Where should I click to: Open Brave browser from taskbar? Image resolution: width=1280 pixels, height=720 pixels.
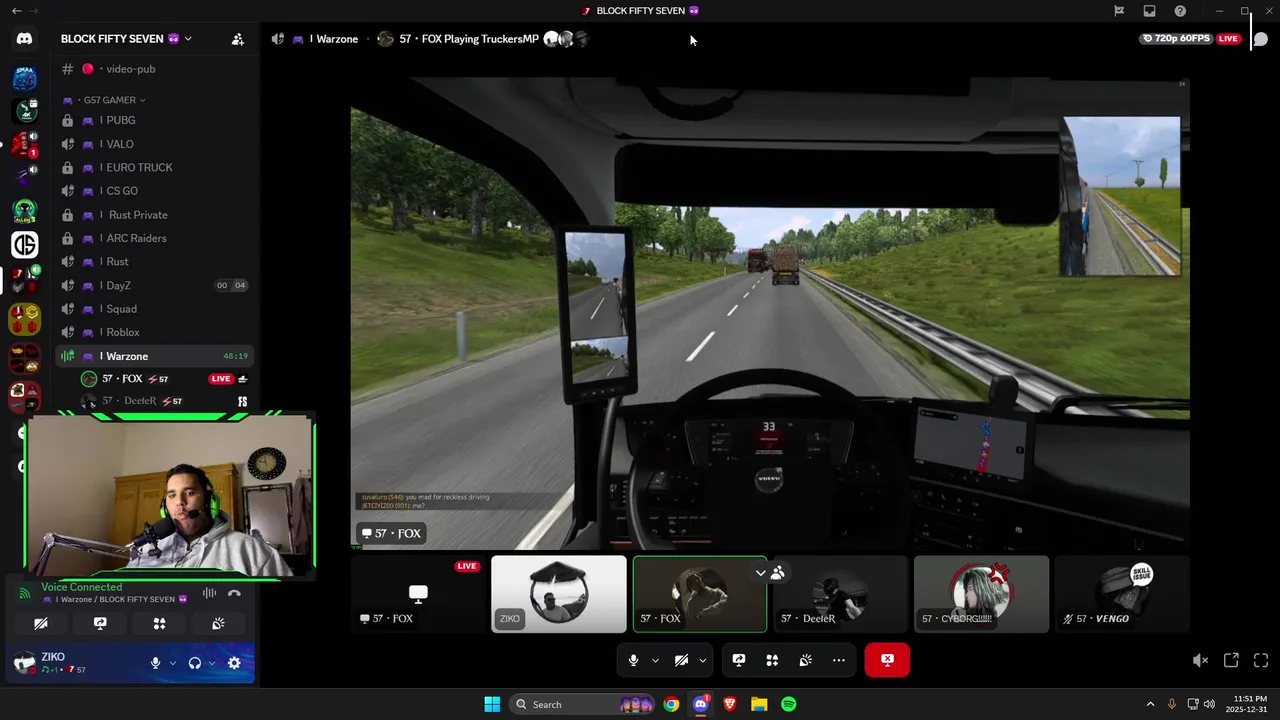(x=730, y=704)
